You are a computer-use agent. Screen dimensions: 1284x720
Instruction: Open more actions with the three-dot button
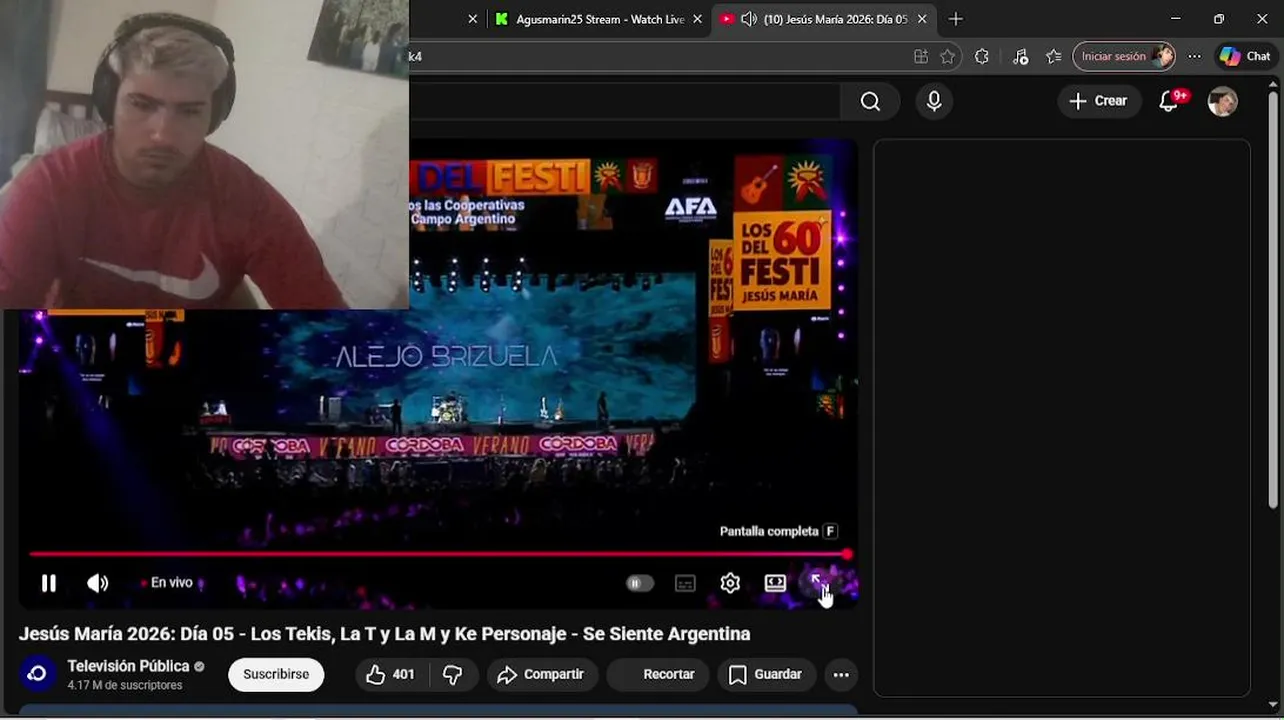[x=841, y=675]
